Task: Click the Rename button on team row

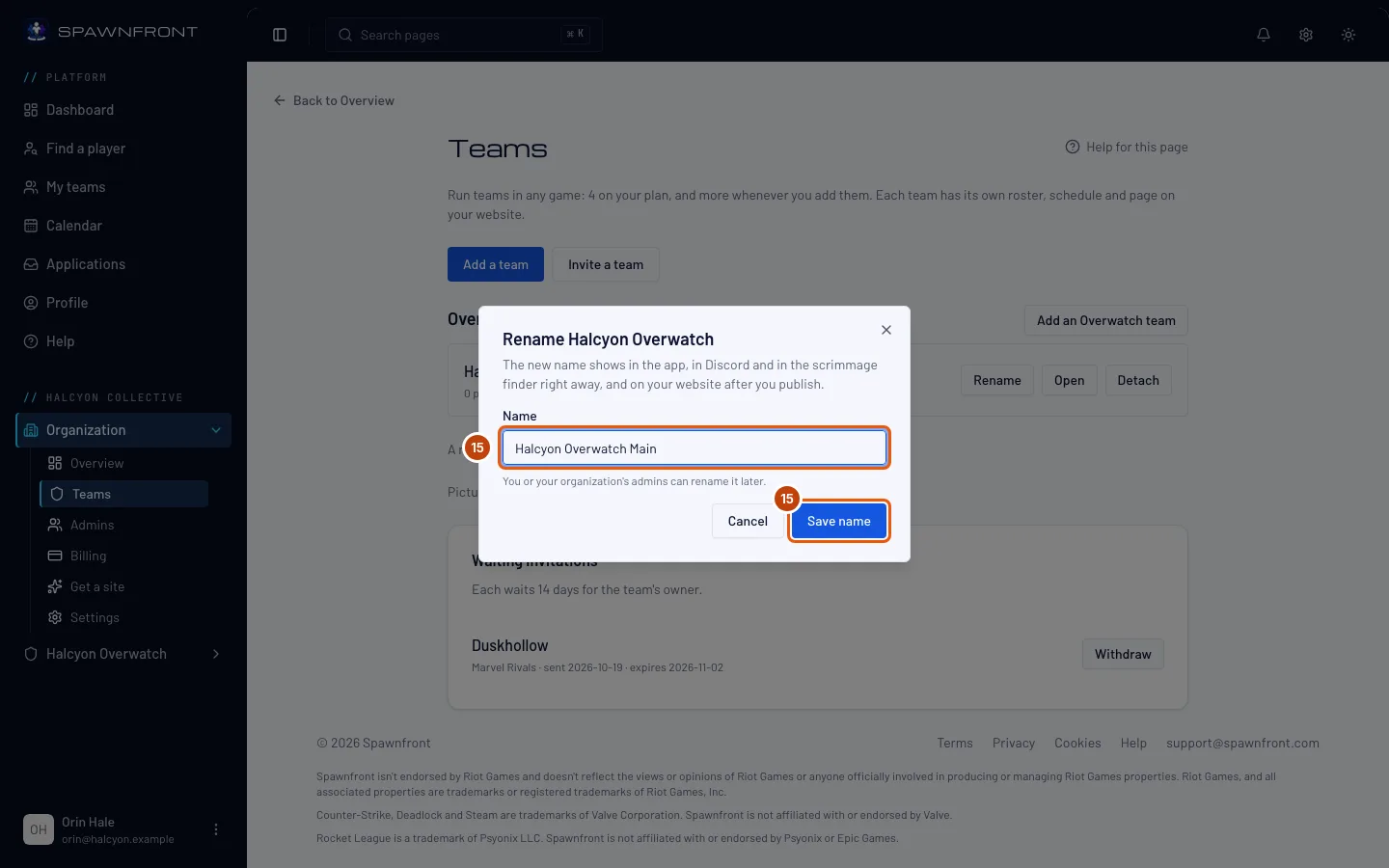Action: point(997,380)
